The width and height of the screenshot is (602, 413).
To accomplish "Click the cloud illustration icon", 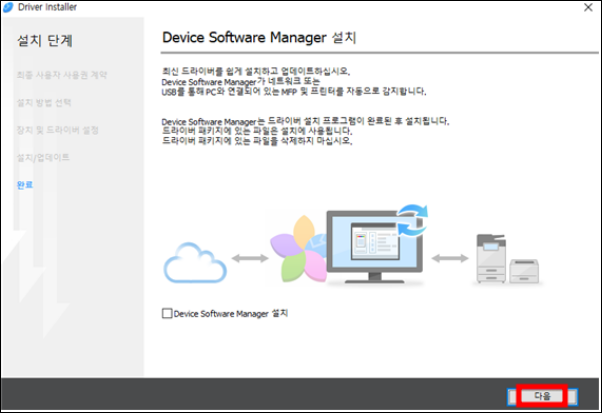I will tap(195, 263).
